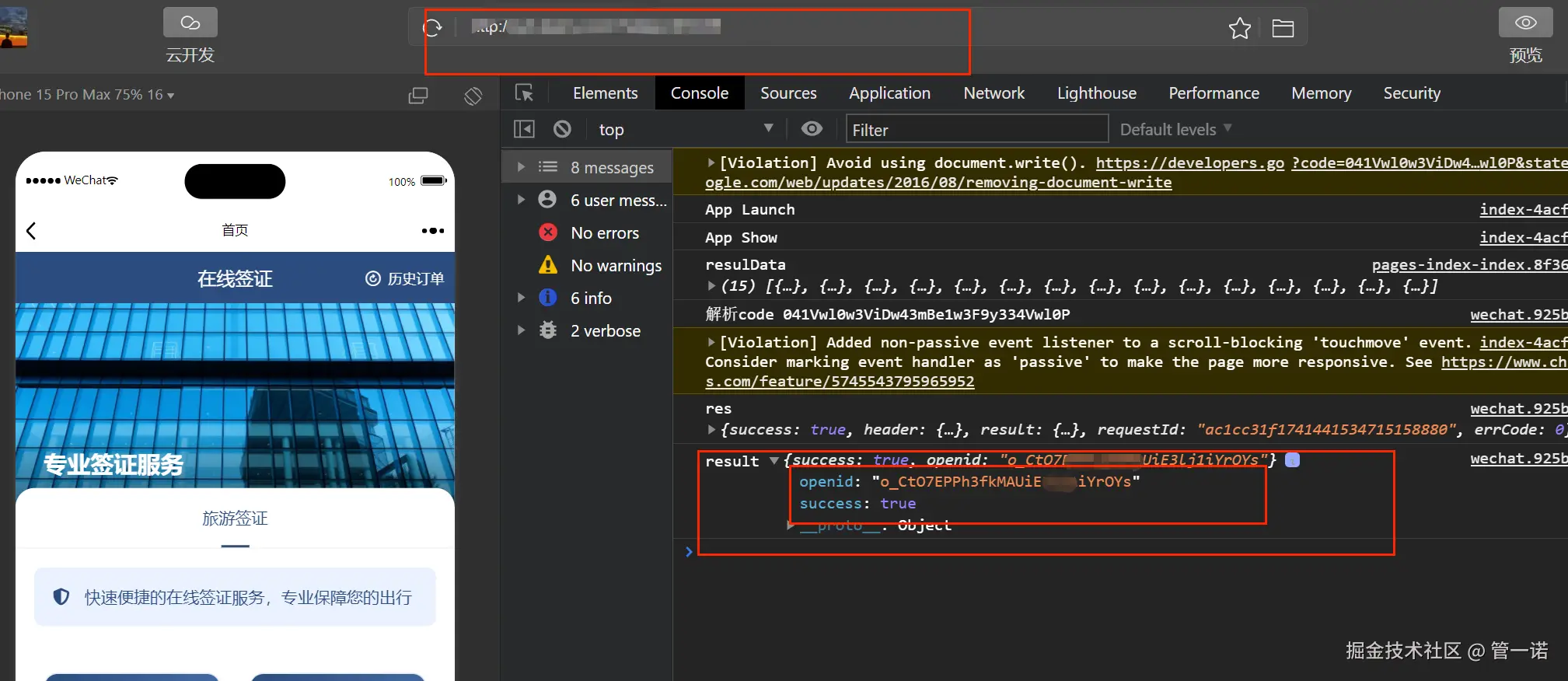
Task: Click the 在线签证 header title
Action: pos(235,278)
